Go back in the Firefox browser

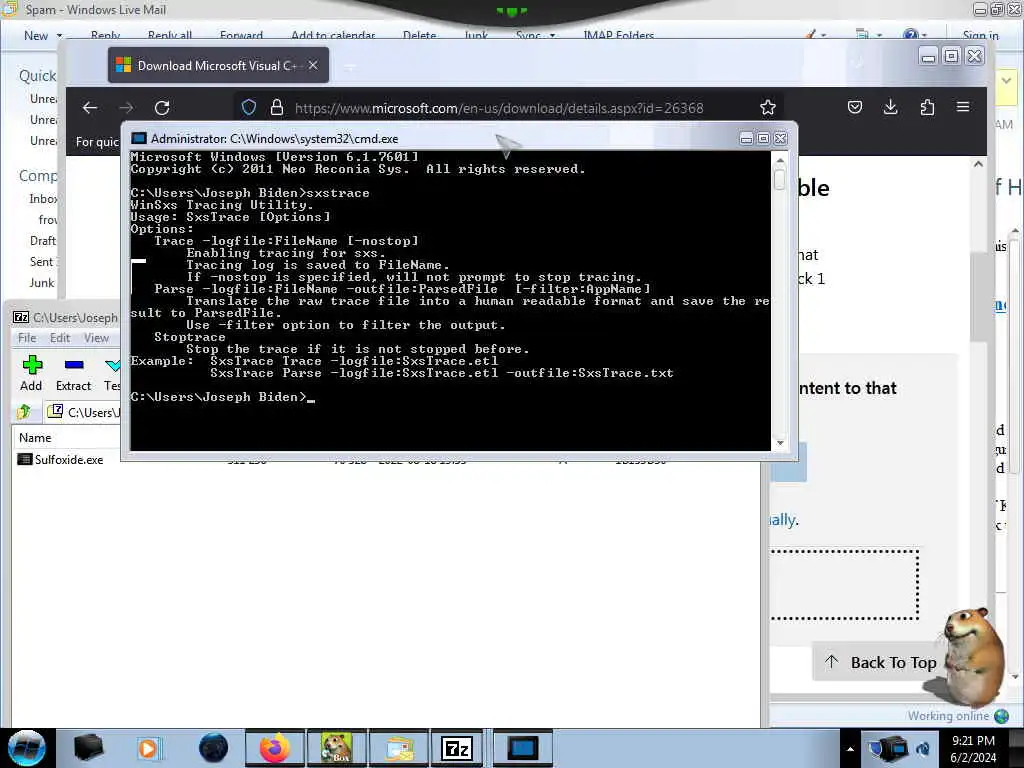point(90,108)
